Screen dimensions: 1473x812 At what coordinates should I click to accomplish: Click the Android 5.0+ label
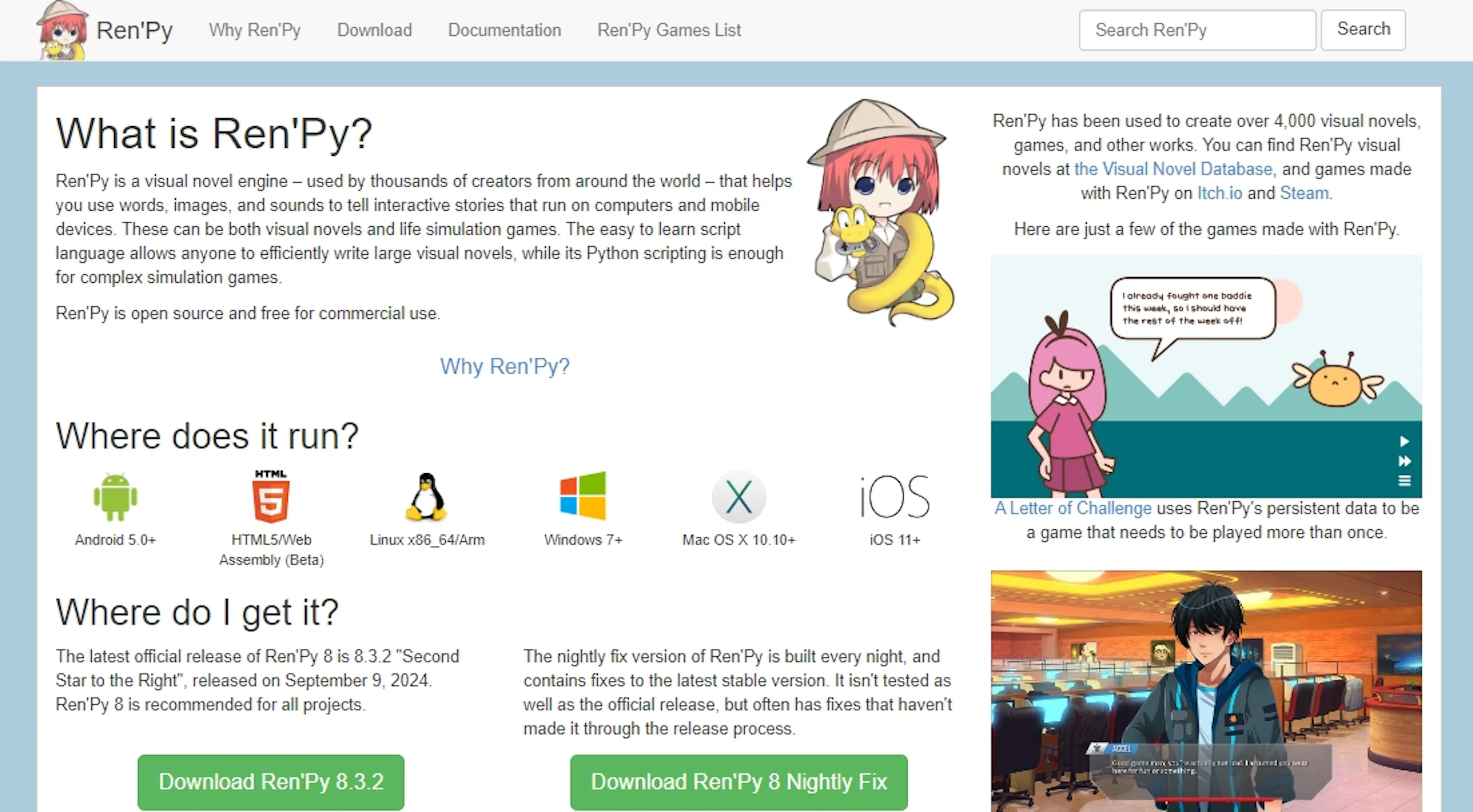(115, 540)
